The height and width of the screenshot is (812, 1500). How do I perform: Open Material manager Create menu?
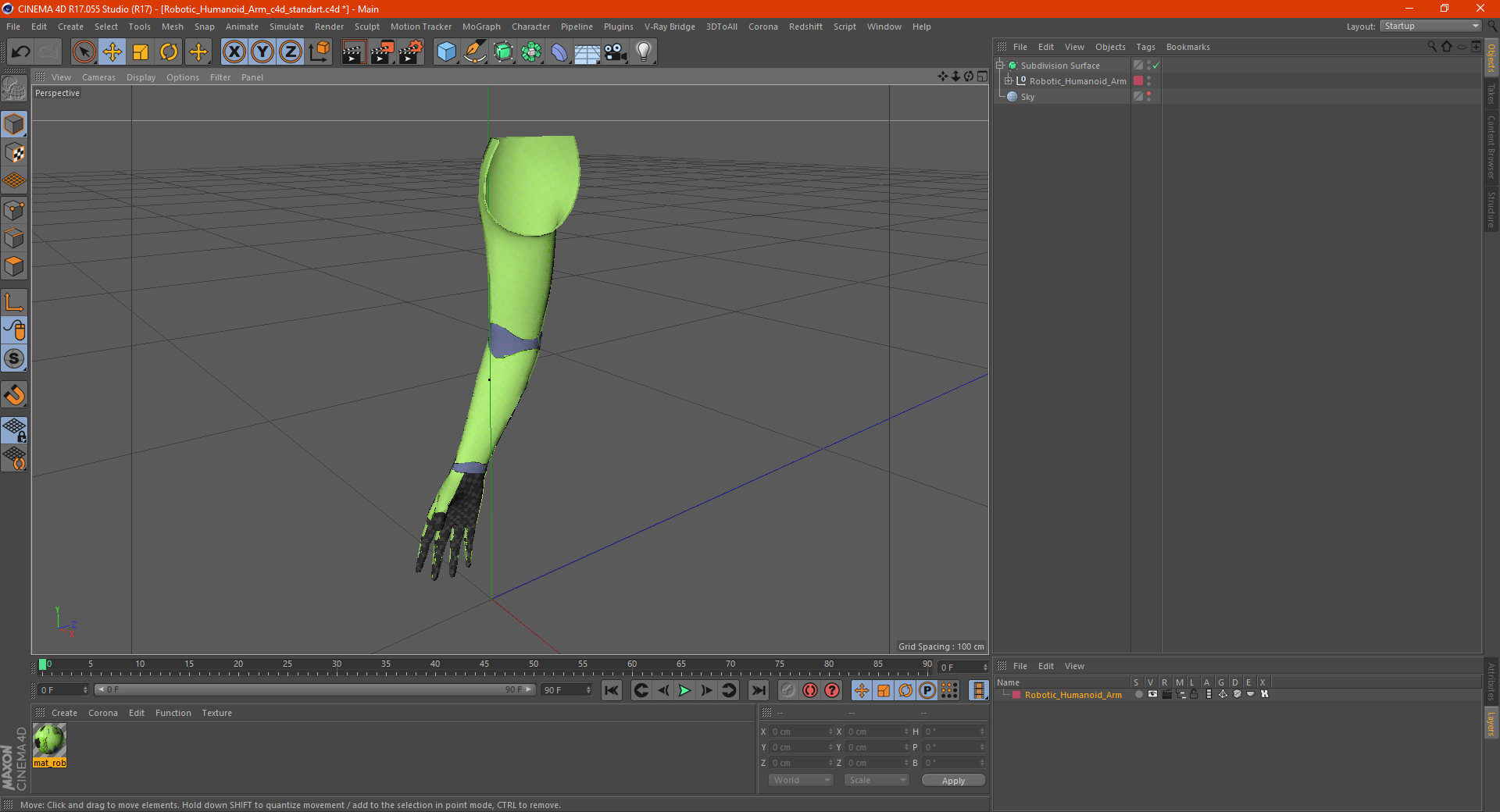pos(64,713)
